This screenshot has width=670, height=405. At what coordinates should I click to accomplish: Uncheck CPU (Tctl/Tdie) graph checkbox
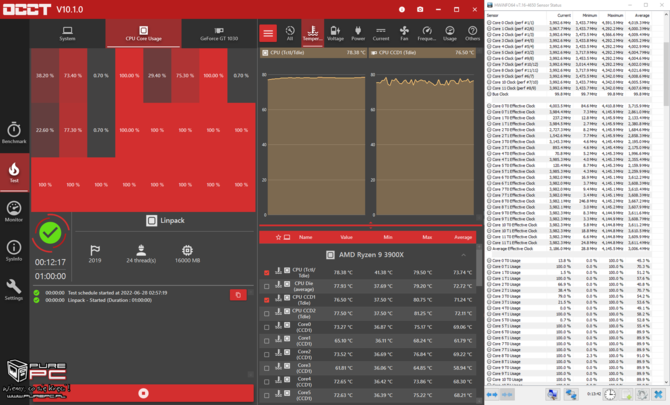click(267, 273)
